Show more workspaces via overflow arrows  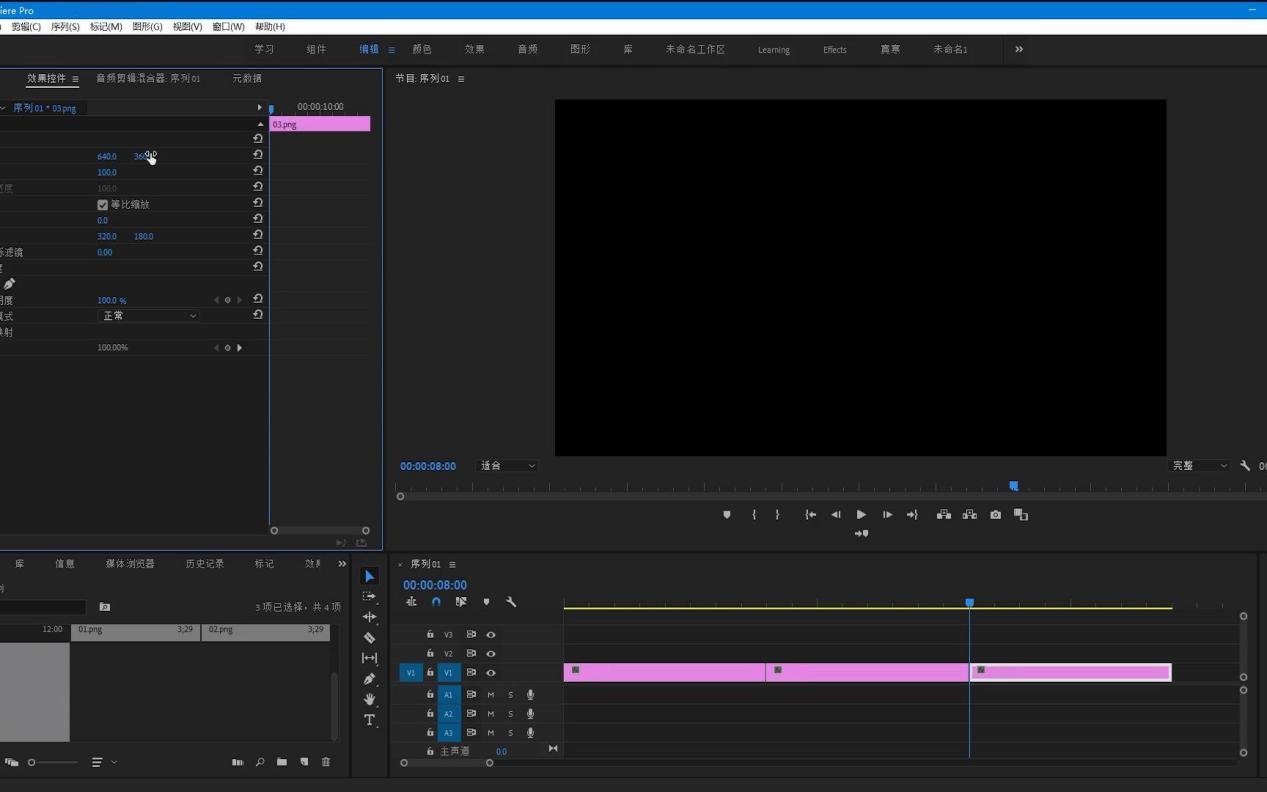tap(1019, 49)
